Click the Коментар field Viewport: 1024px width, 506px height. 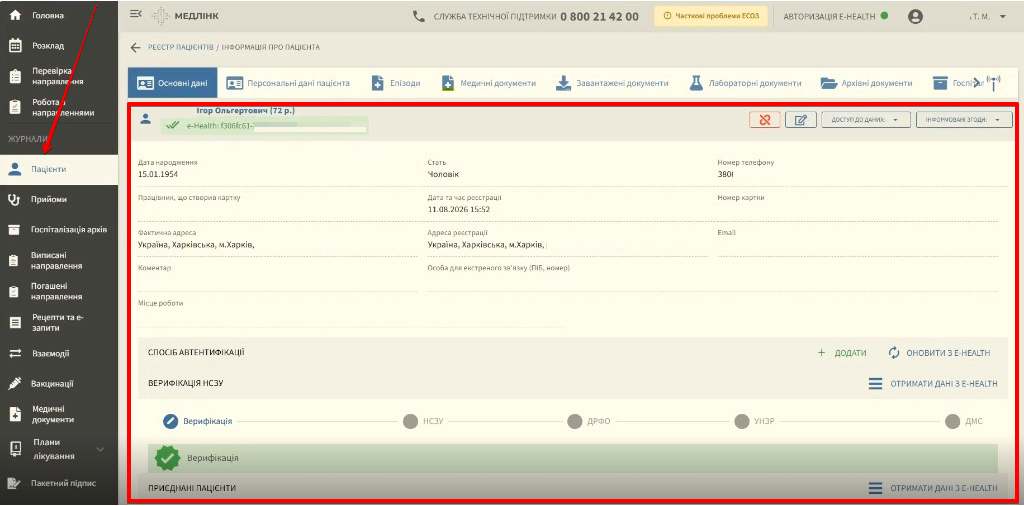coord(278,279)
